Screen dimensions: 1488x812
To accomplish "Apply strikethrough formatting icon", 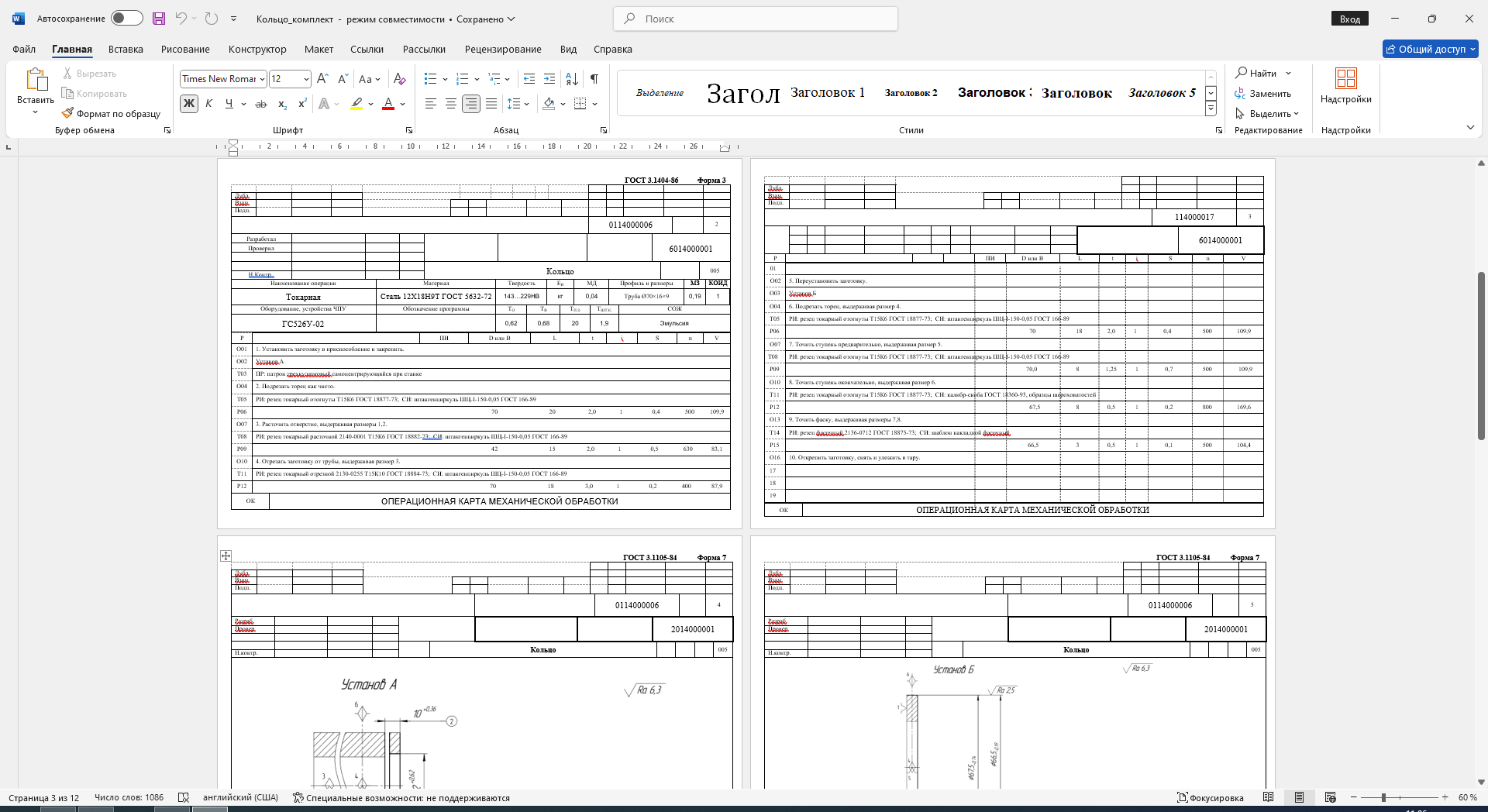I will click(261, 104).
